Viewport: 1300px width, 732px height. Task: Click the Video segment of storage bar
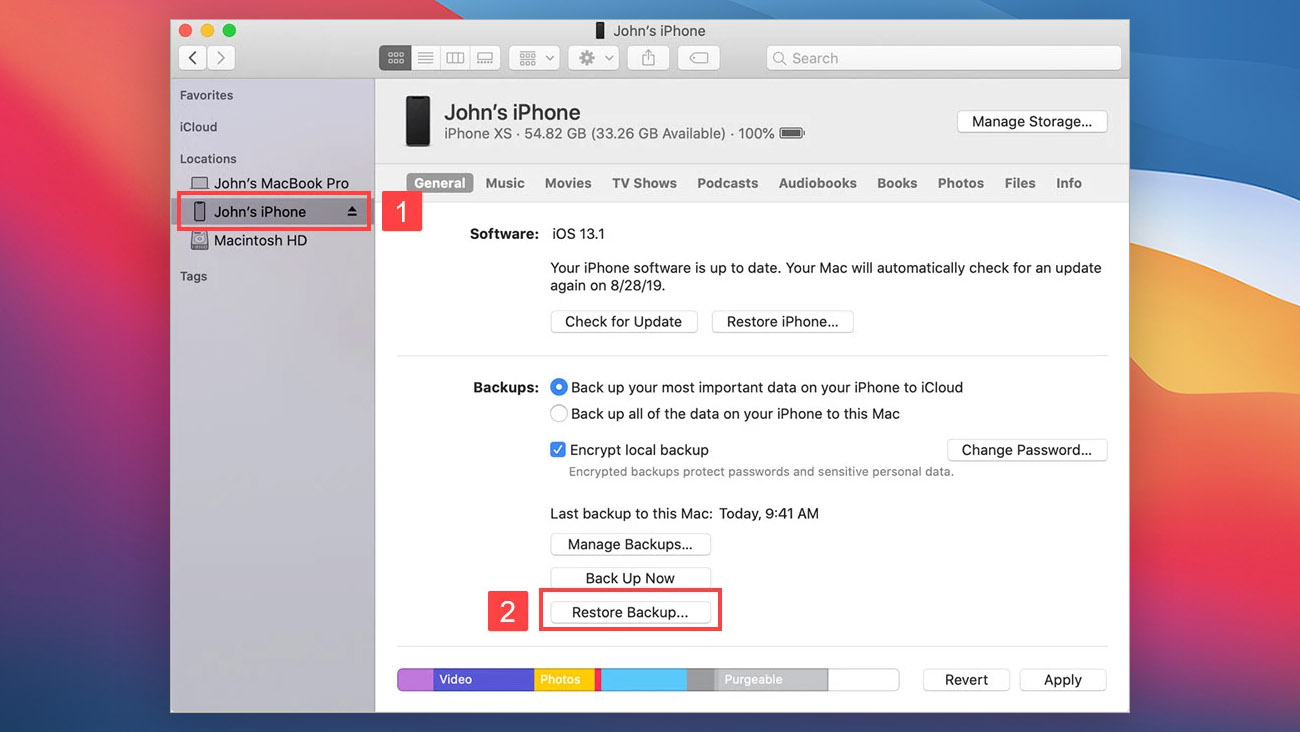(483, 679)
